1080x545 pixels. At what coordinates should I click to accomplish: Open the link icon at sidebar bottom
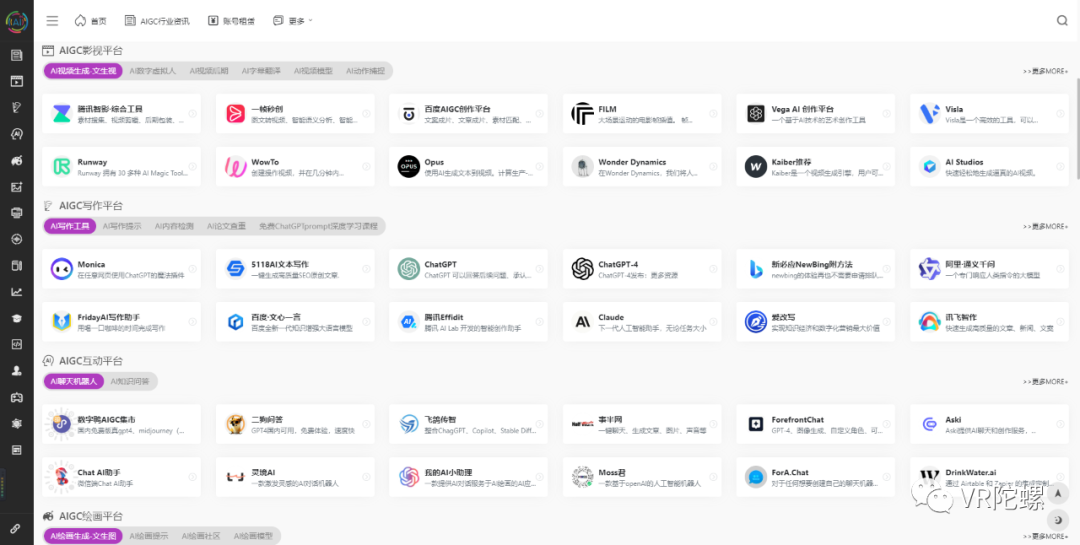(16, 528)
